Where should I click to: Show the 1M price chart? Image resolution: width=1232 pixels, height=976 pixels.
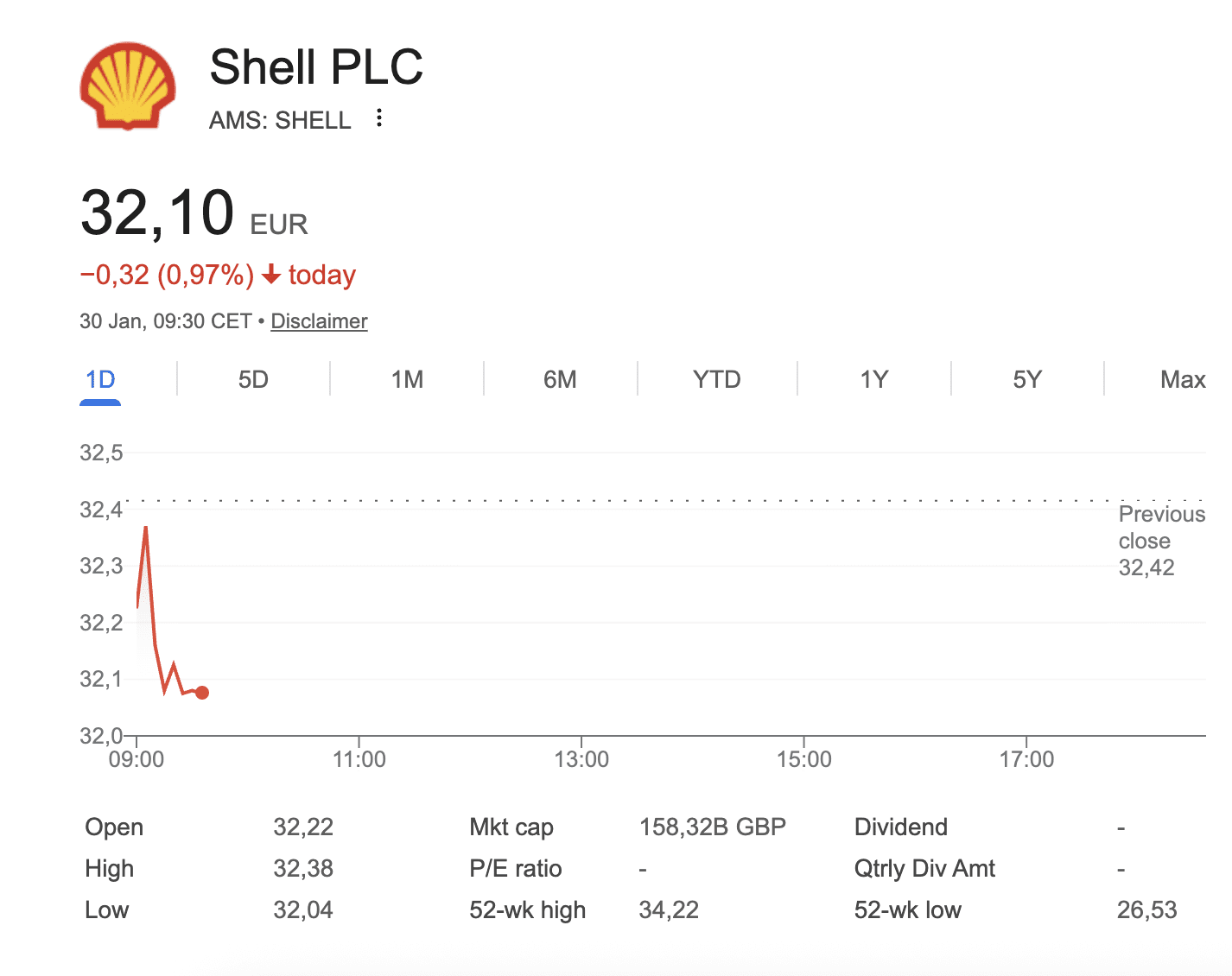(x=407, y=380)
